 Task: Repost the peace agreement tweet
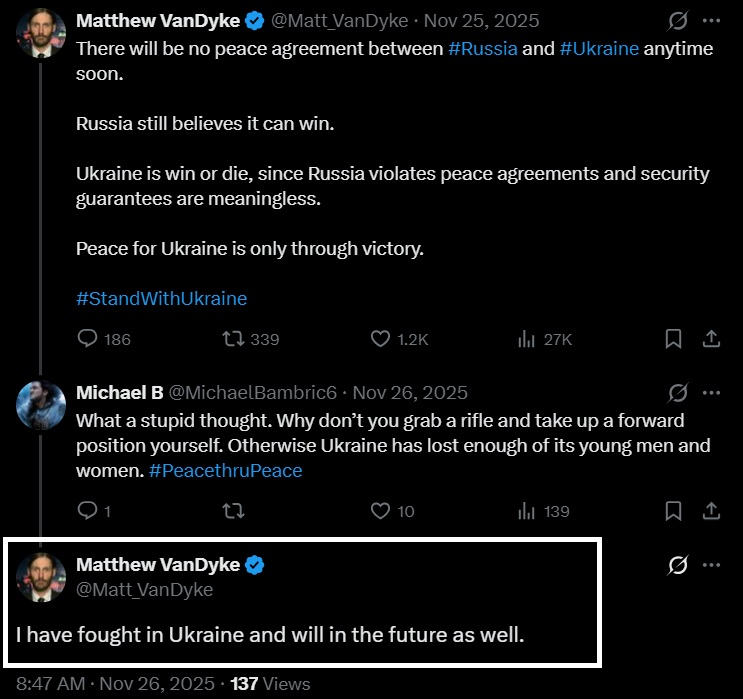pyautogui.click(x=234, y=339)
